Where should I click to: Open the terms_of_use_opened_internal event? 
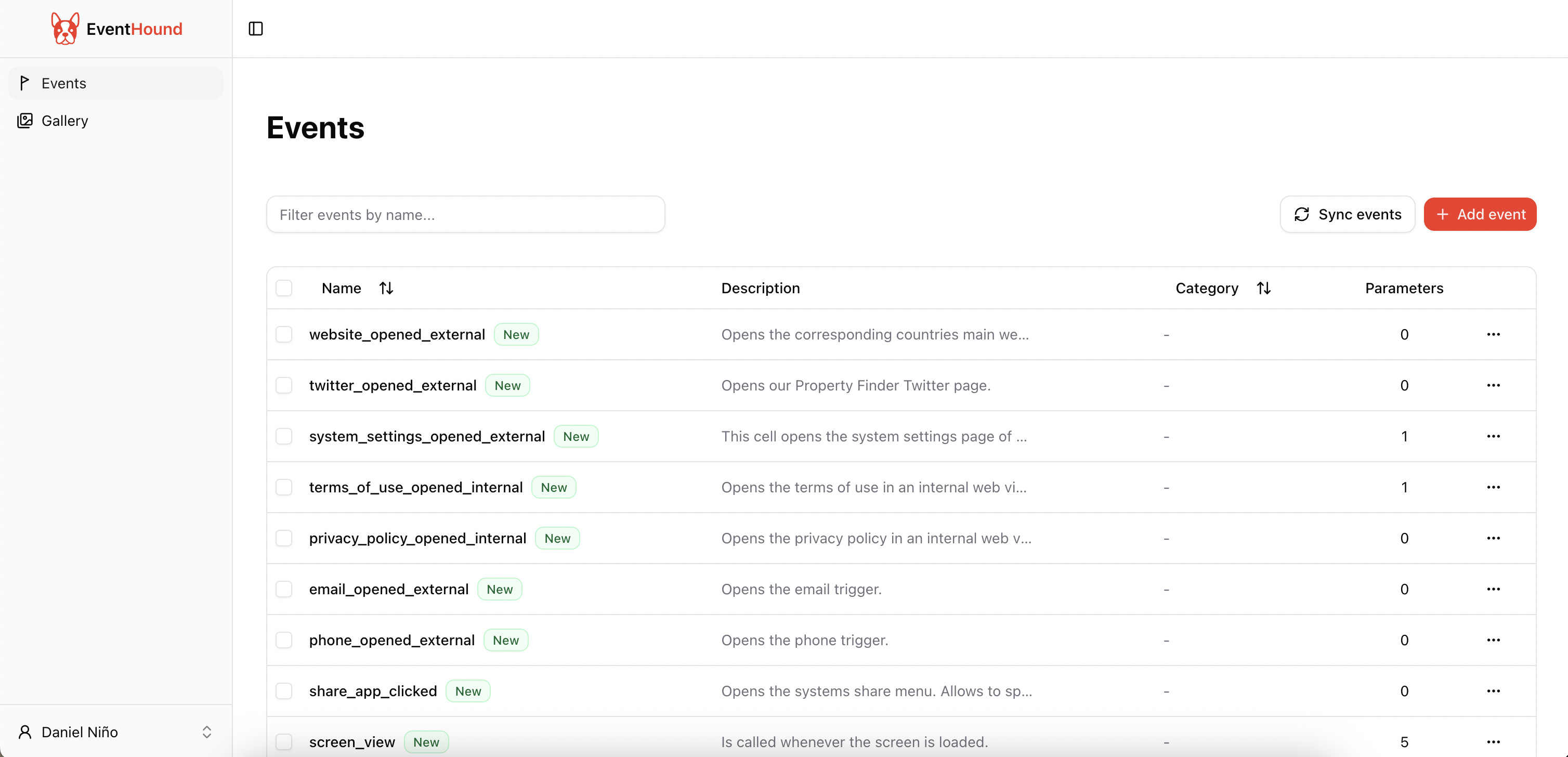click(416, 488)
